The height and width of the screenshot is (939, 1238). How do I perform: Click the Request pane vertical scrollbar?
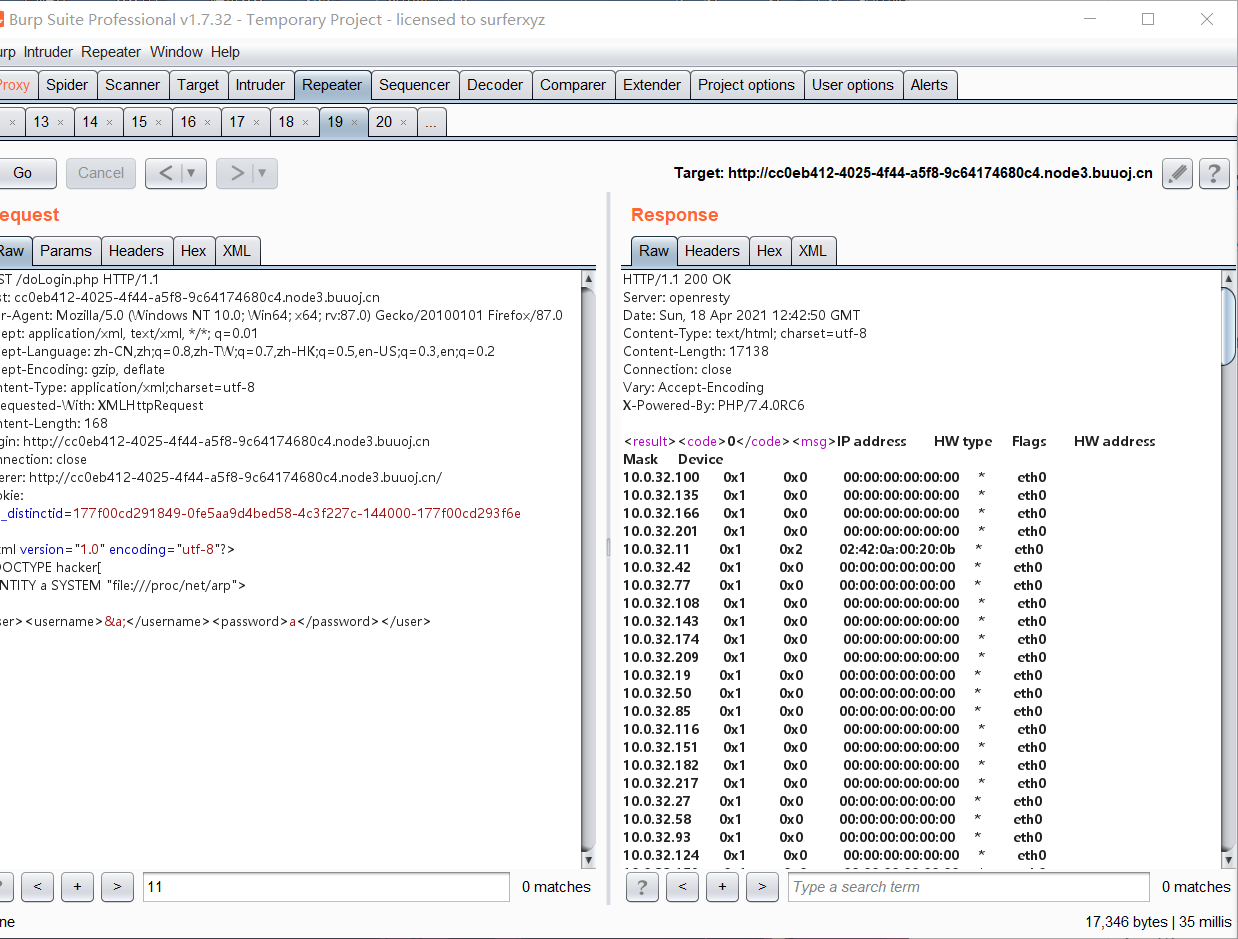click(588, 570)
